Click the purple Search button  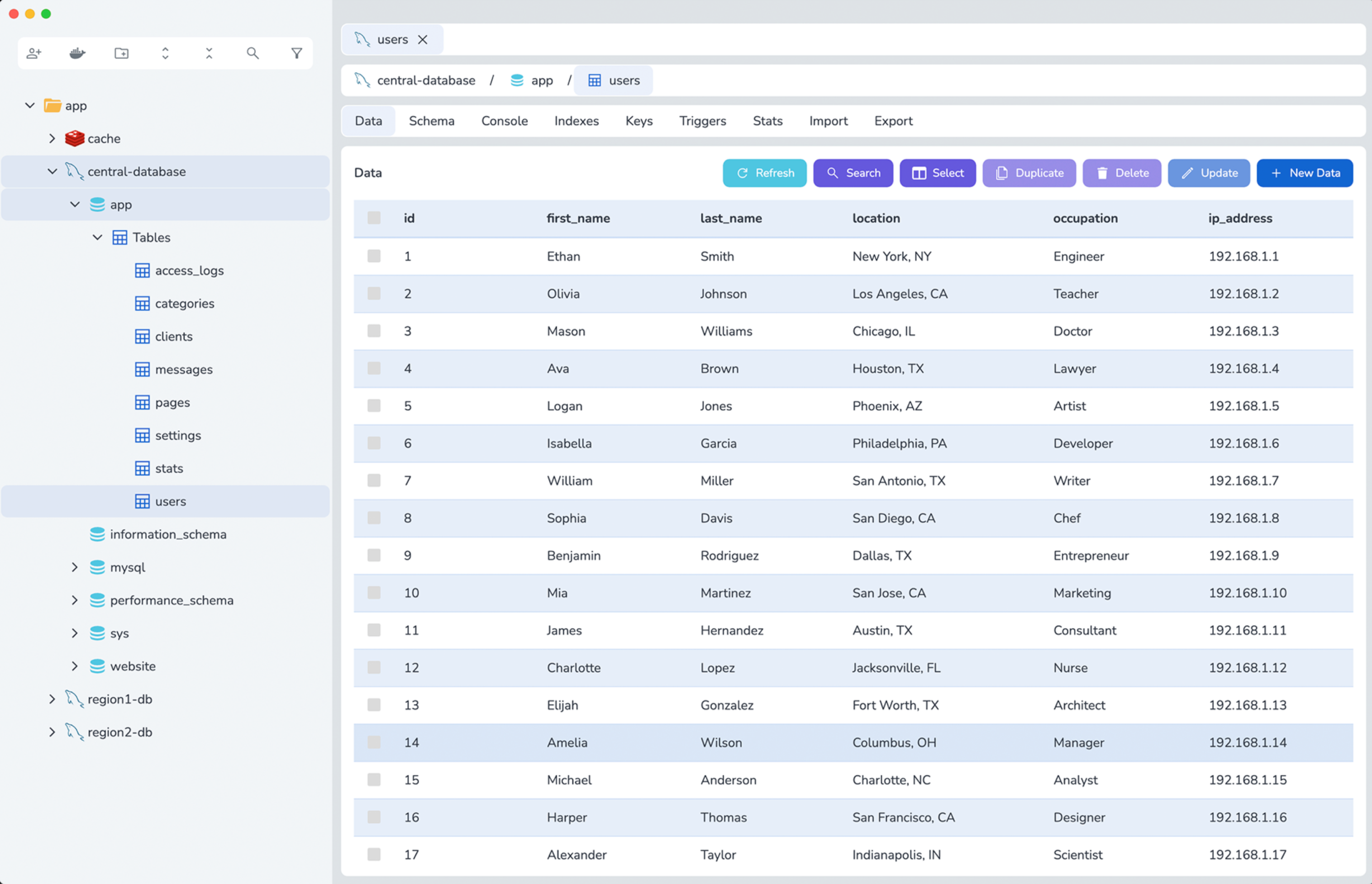[x=853, y=173]
